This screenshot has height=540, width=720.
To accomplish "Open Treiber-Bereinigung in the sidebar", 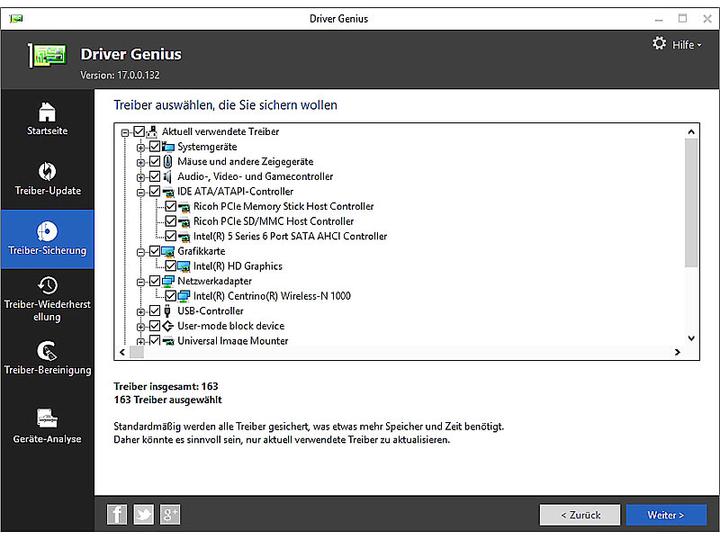I will [47, 358].
